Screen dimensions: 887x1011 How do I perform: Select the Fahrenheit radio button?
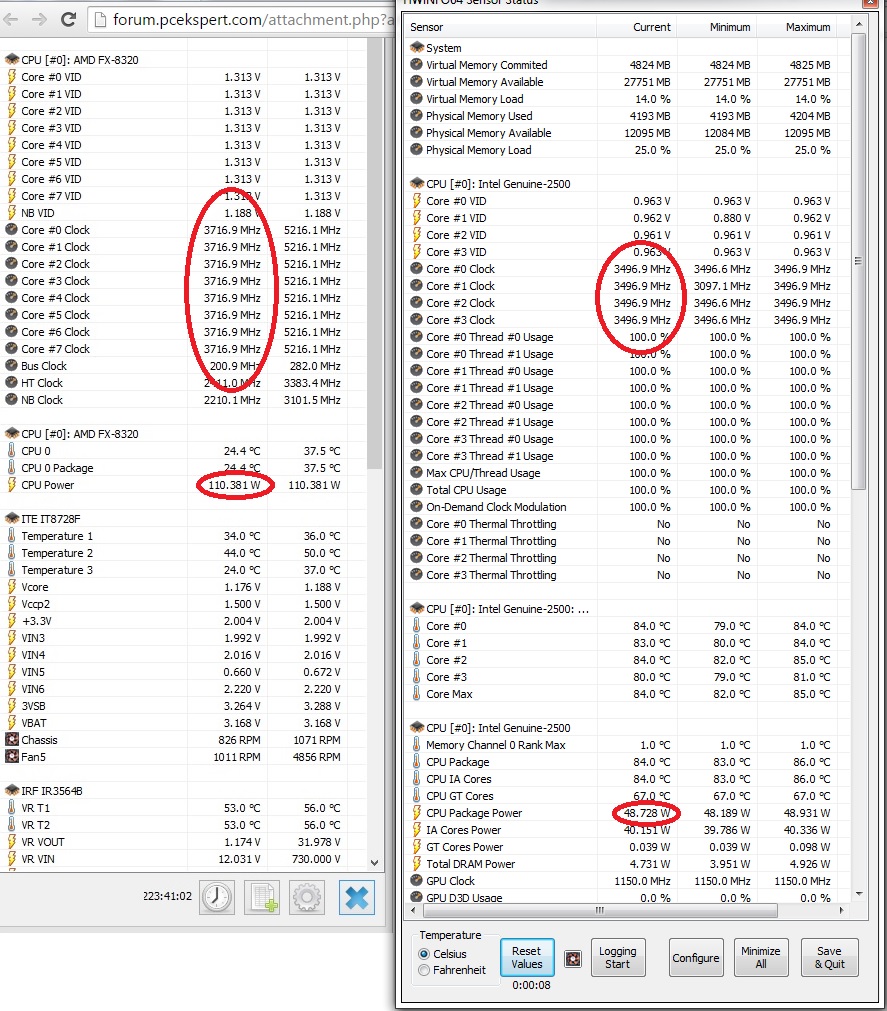tap(424, 970)
